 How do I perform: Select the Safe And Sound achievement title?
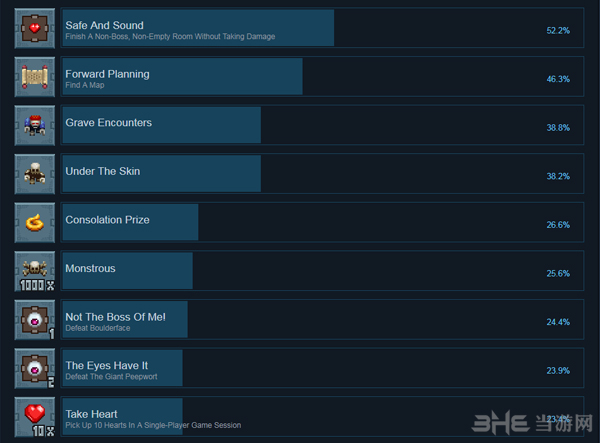[x=104, y=25]
